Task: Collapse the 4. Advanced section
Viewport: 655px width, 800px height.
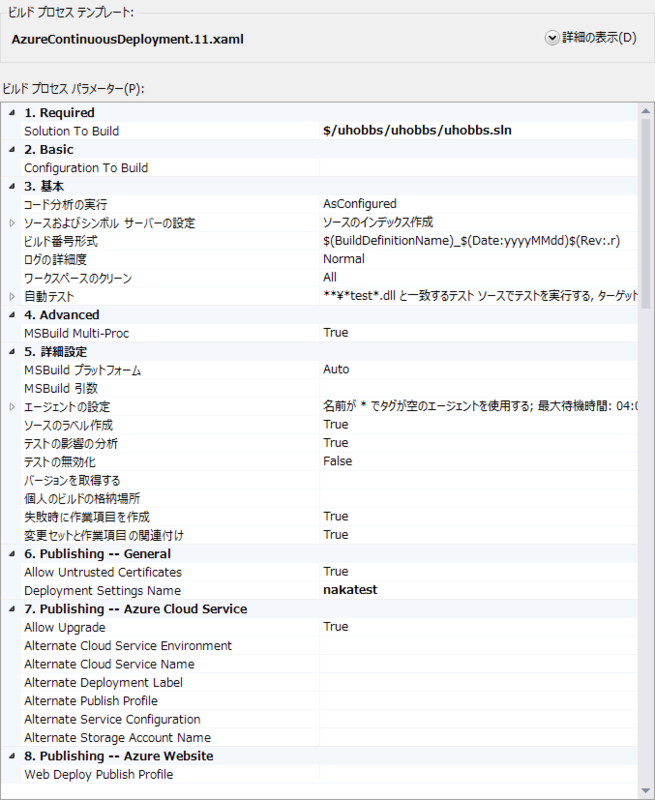Action: (x=12, y=315)
